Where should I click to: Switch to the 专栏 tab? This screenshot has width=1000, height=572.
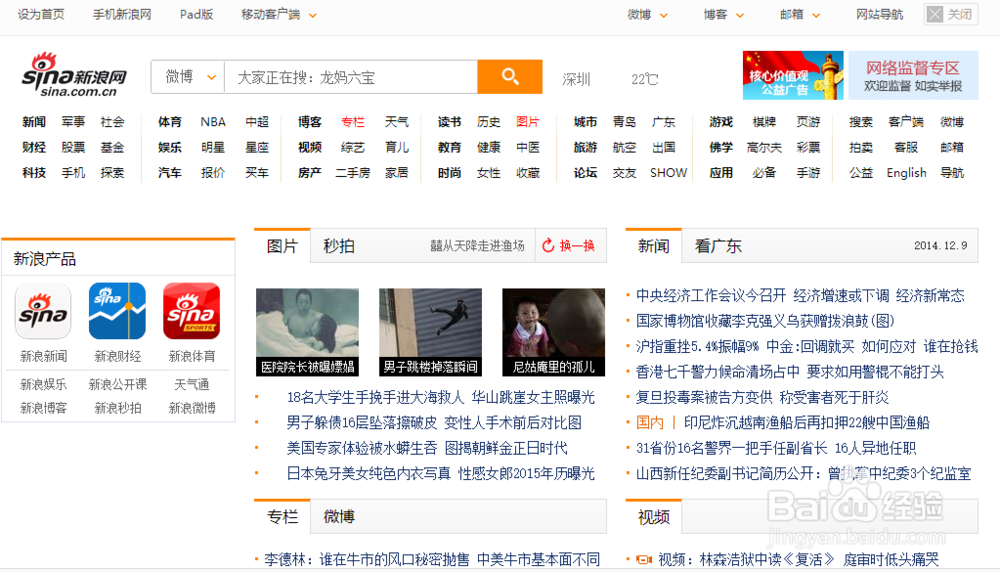point(282,517)
